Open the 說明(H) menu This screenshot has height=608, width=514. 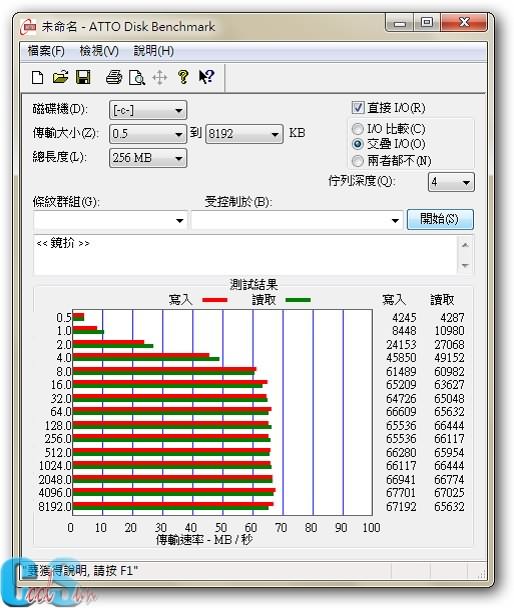154,51
